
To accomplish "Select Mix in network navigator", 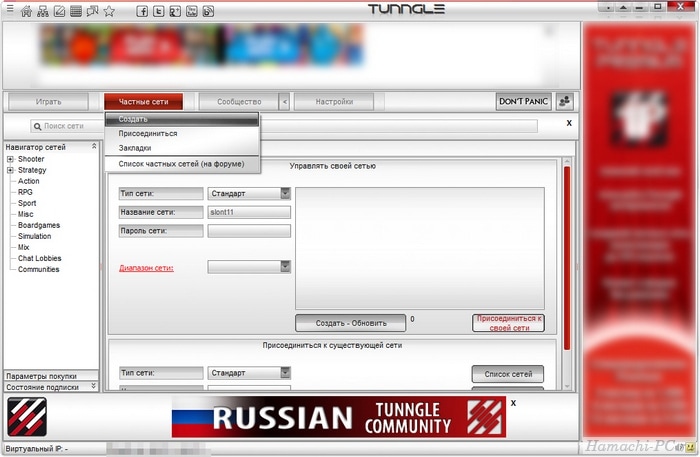I will [23, 247].
